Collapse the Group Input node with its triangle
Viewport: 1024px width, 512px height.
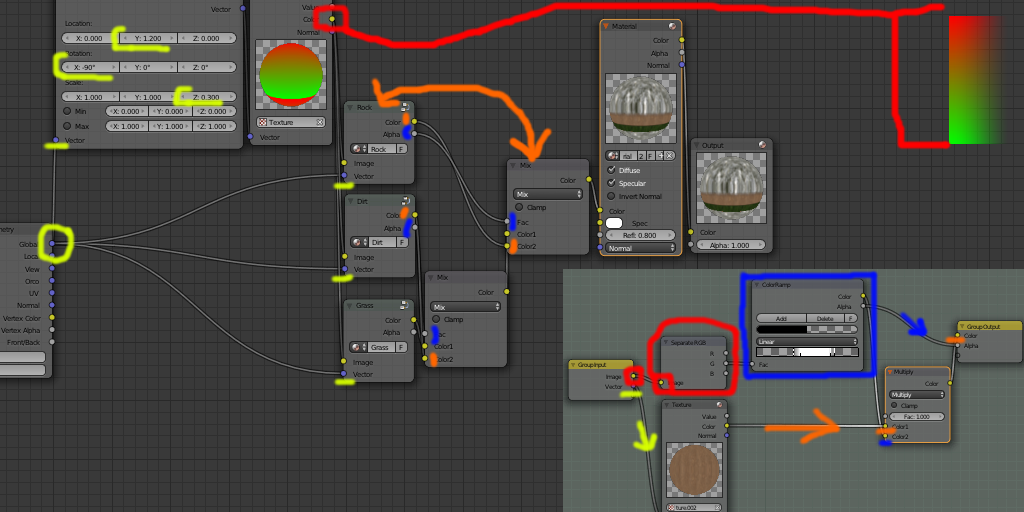(x=573, y=365)
